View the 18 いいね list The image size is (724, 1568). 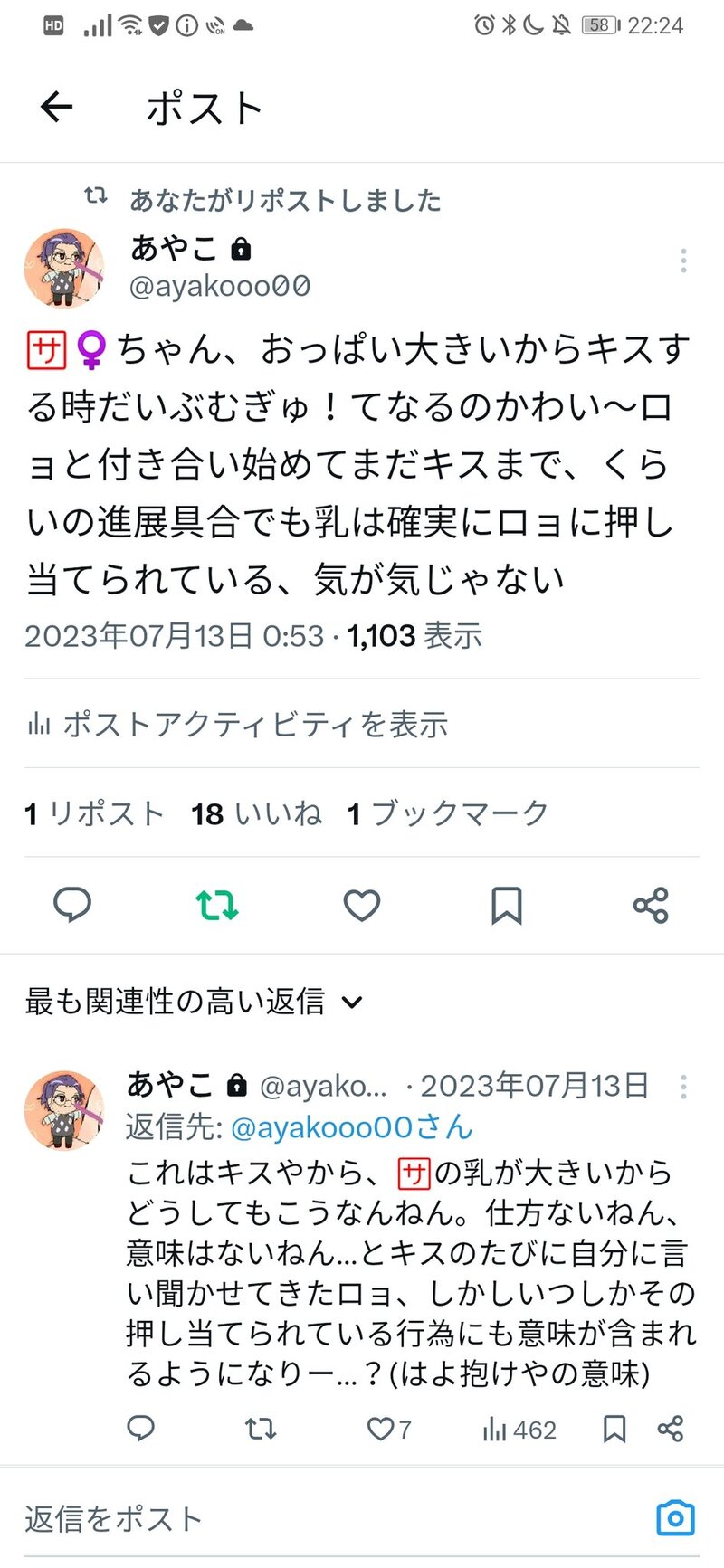[x=256, y=813]
